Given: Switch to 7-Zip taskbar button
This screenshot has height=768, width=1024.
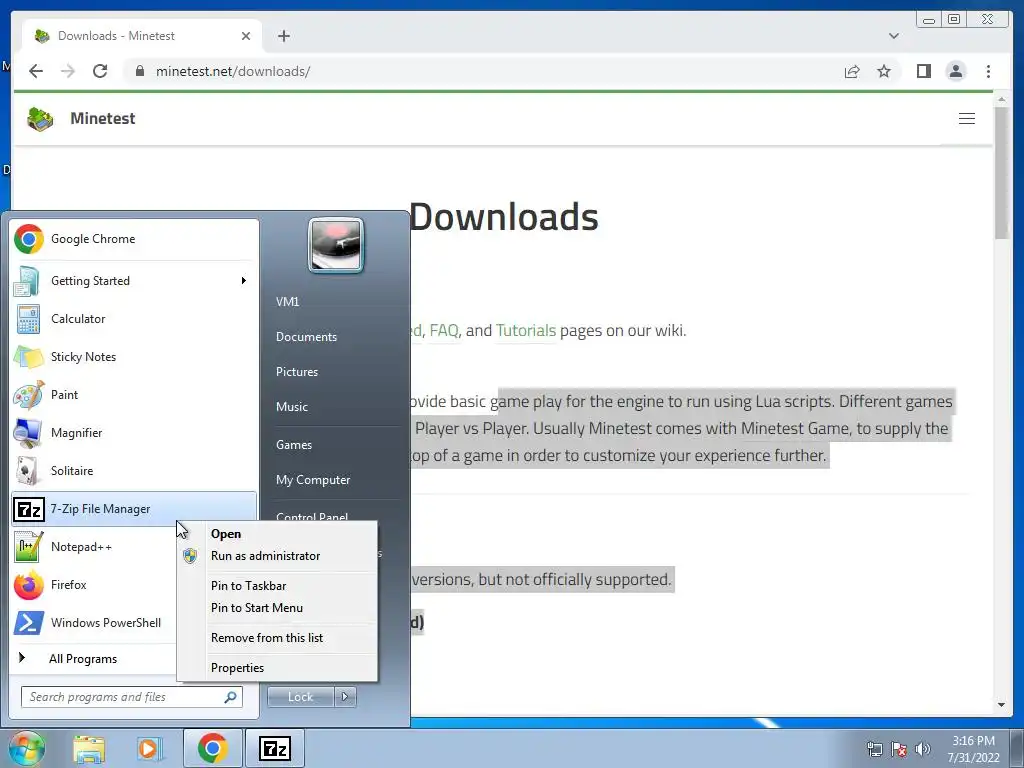Looking at the screenshot, I should [274, 748].
